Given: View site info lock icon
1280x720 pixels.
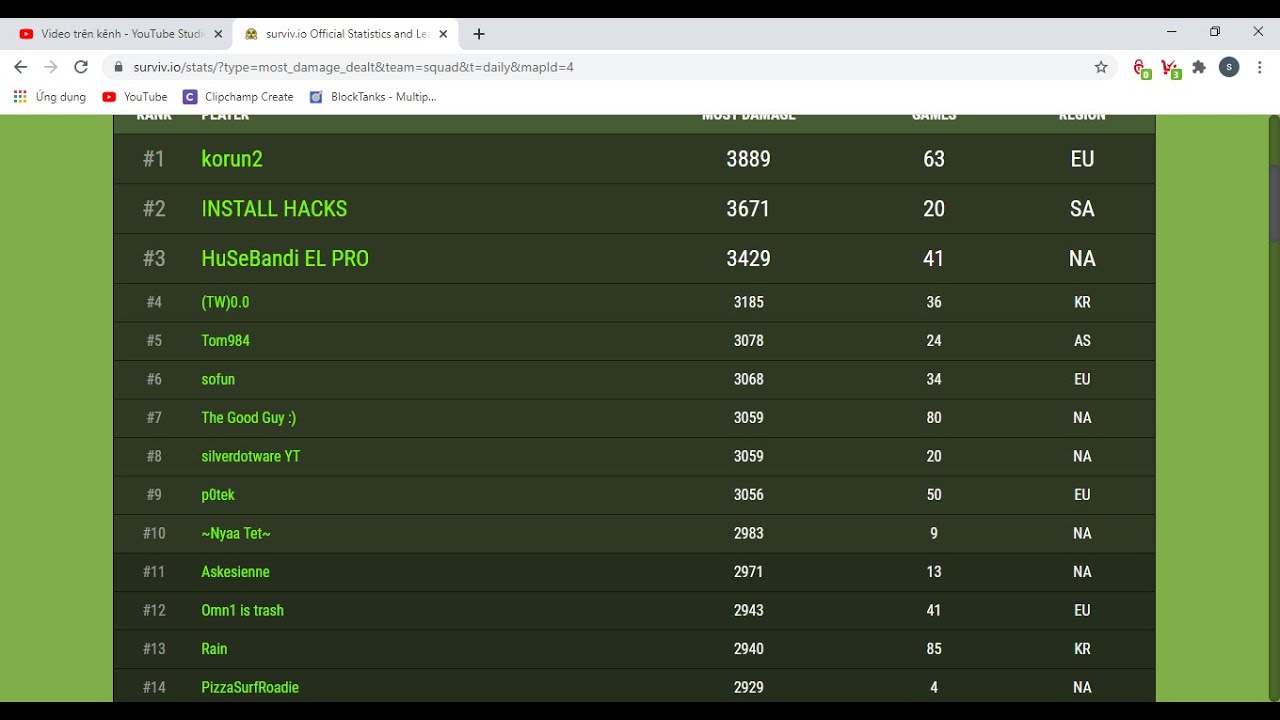Looking at the screenshot, I should tap(118, 67).
